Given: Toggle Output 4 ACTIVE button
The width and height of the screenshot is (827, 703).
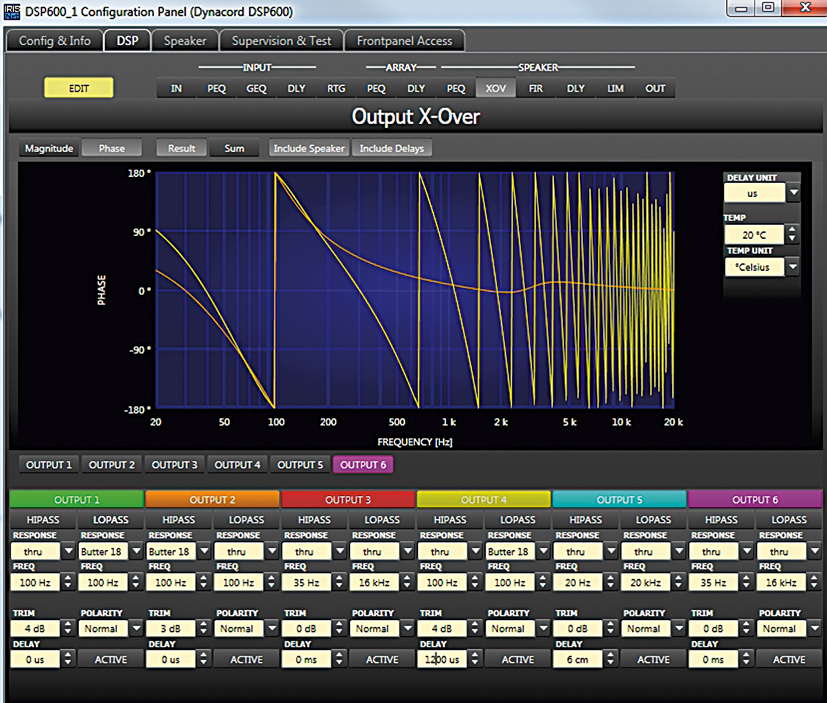Looking at the screenshot, I should point(518,659).
